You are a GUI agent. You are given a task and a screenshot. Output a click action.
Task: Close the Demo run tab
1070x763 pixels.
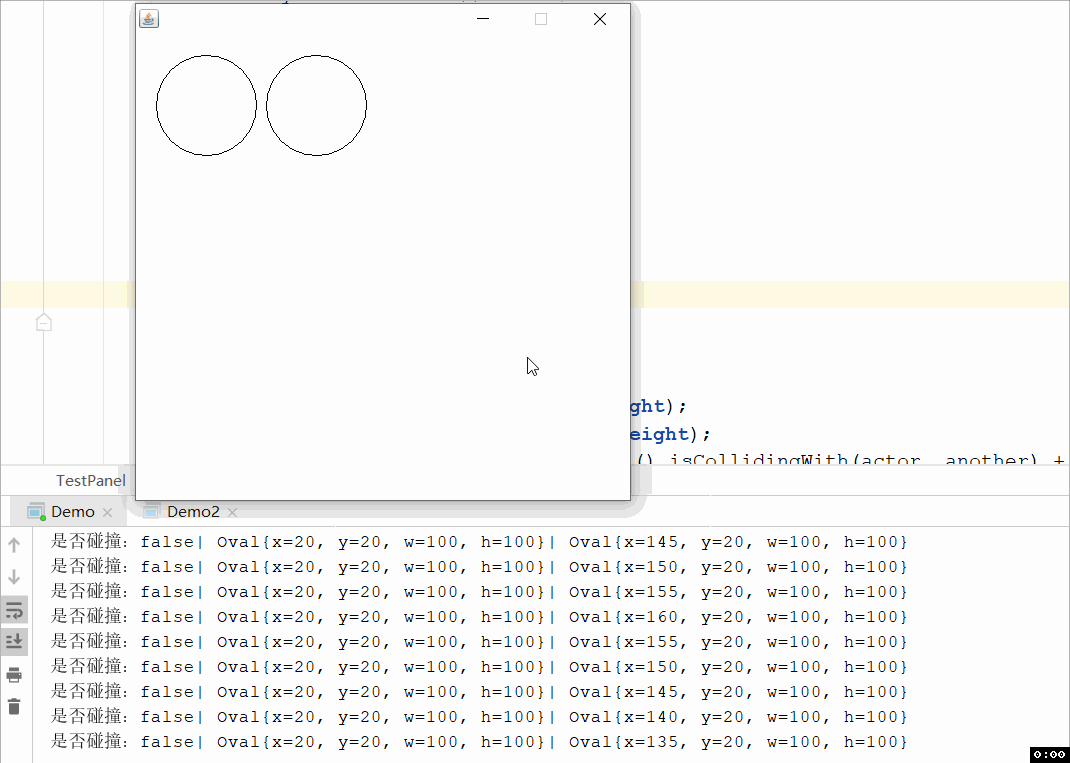click(x=107, y=513)
